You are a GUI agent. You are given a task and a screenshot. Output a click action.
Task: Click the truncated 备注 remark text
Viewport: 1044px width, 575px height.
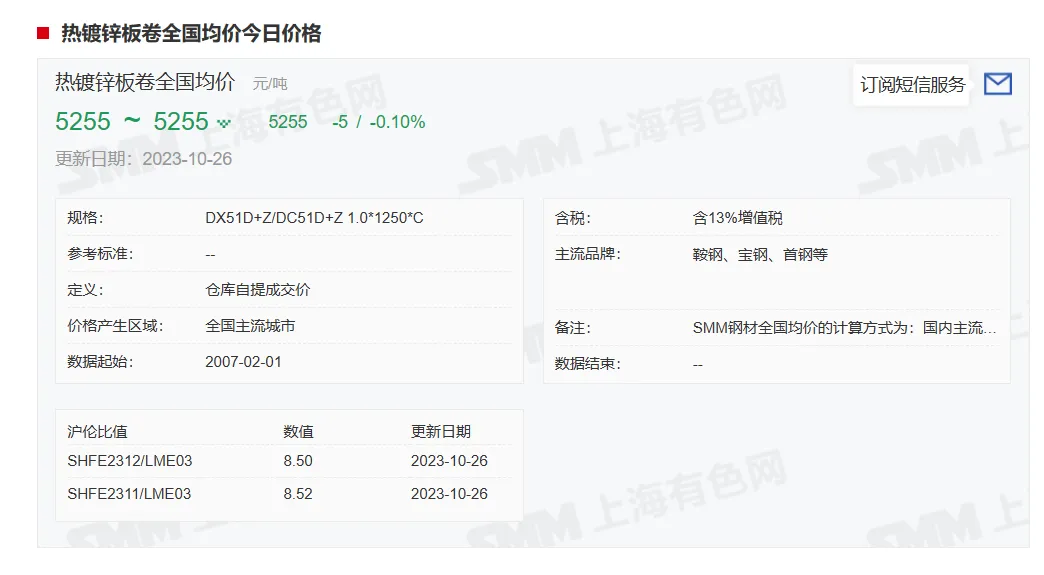click(844, 328)
